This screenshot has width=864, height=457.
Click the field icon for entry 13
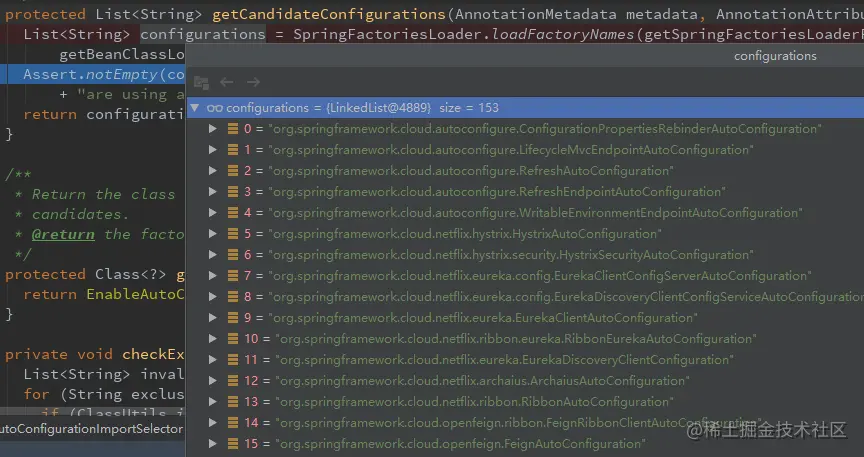233,401
